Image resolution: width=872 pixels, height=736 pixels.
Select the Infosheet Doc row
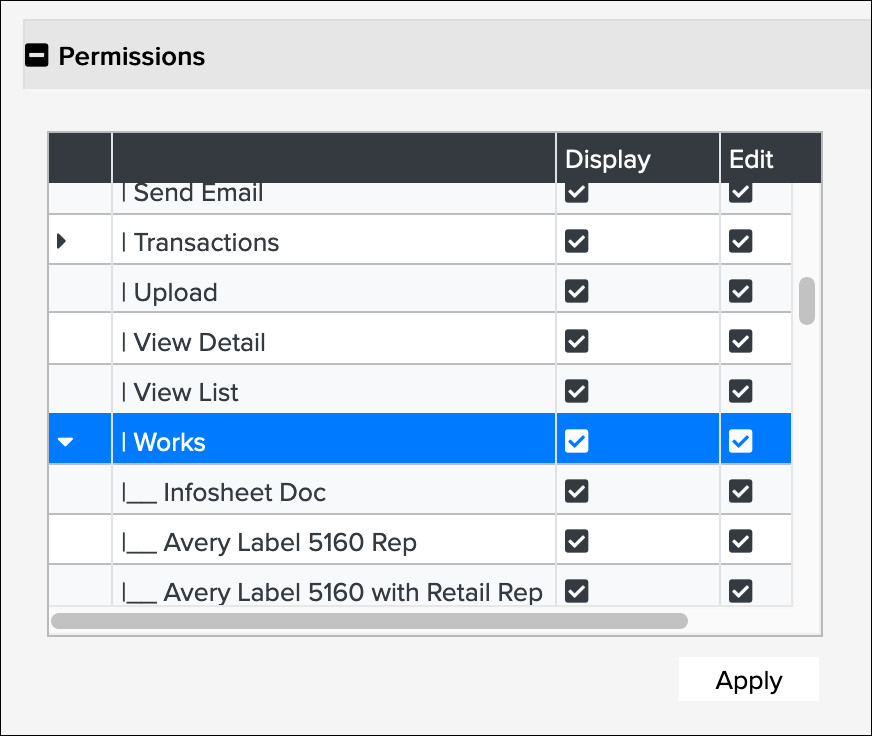pos(244,492)
